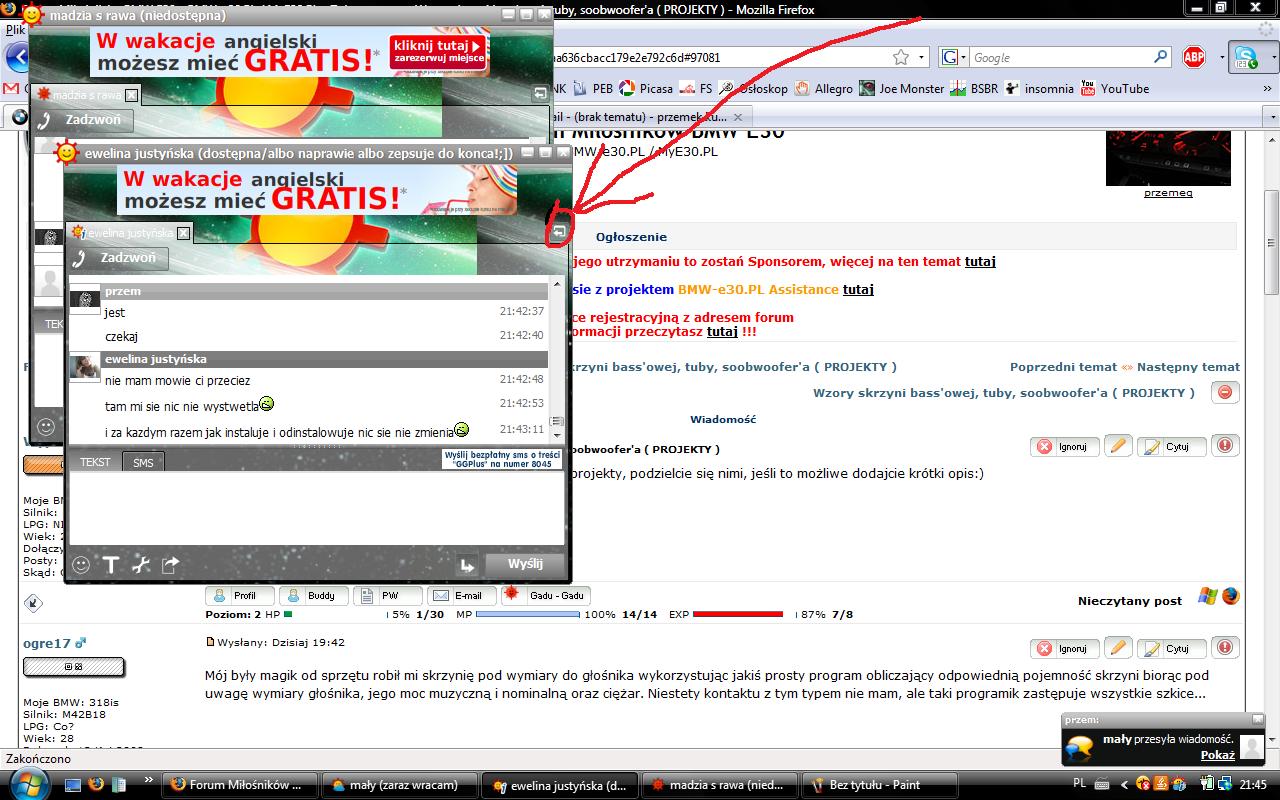Click the red minus icon near topic title

click(x=1226, y=392)
